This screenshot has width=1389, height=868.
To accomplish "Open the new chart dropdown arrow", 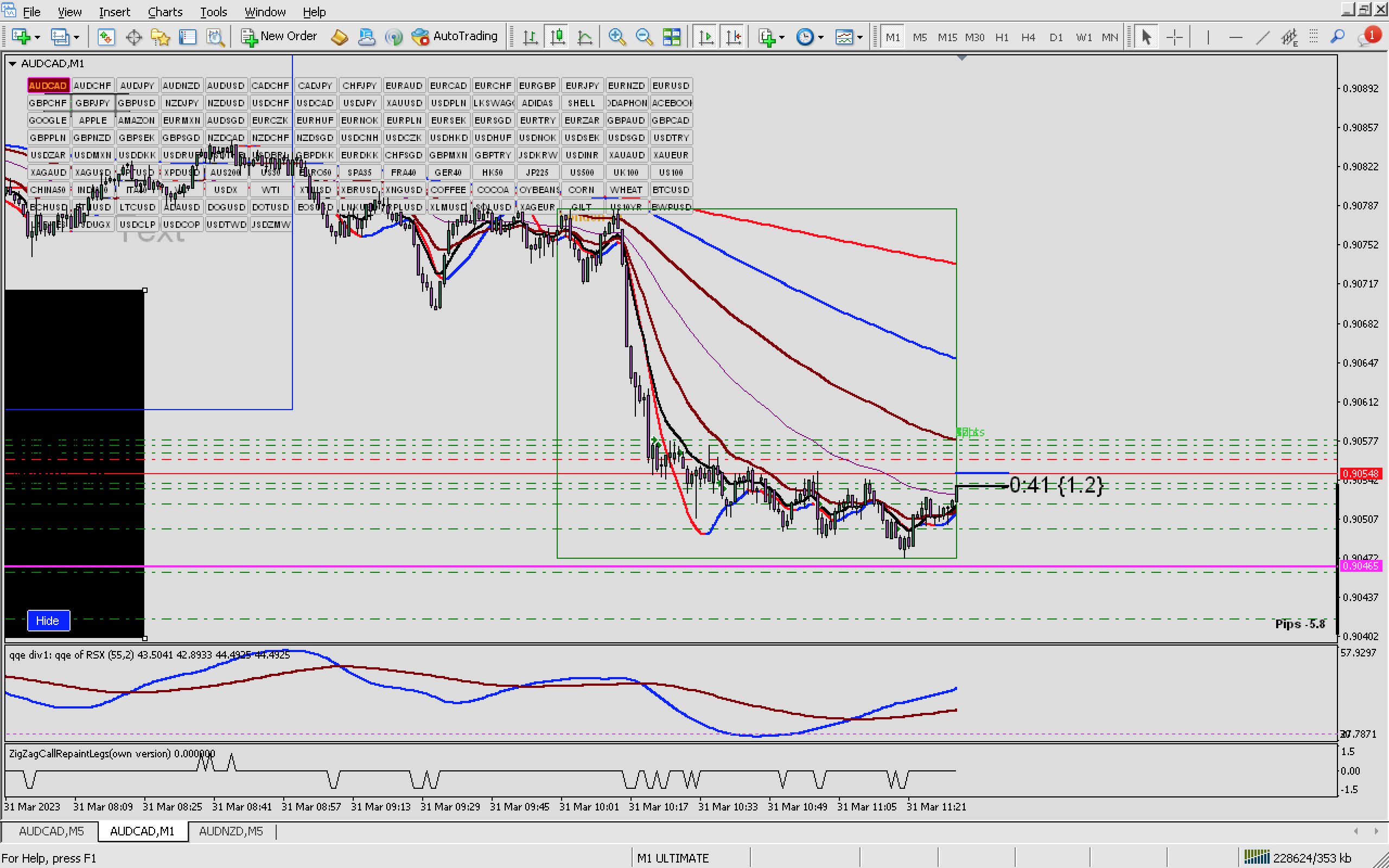I will (38, 37).
